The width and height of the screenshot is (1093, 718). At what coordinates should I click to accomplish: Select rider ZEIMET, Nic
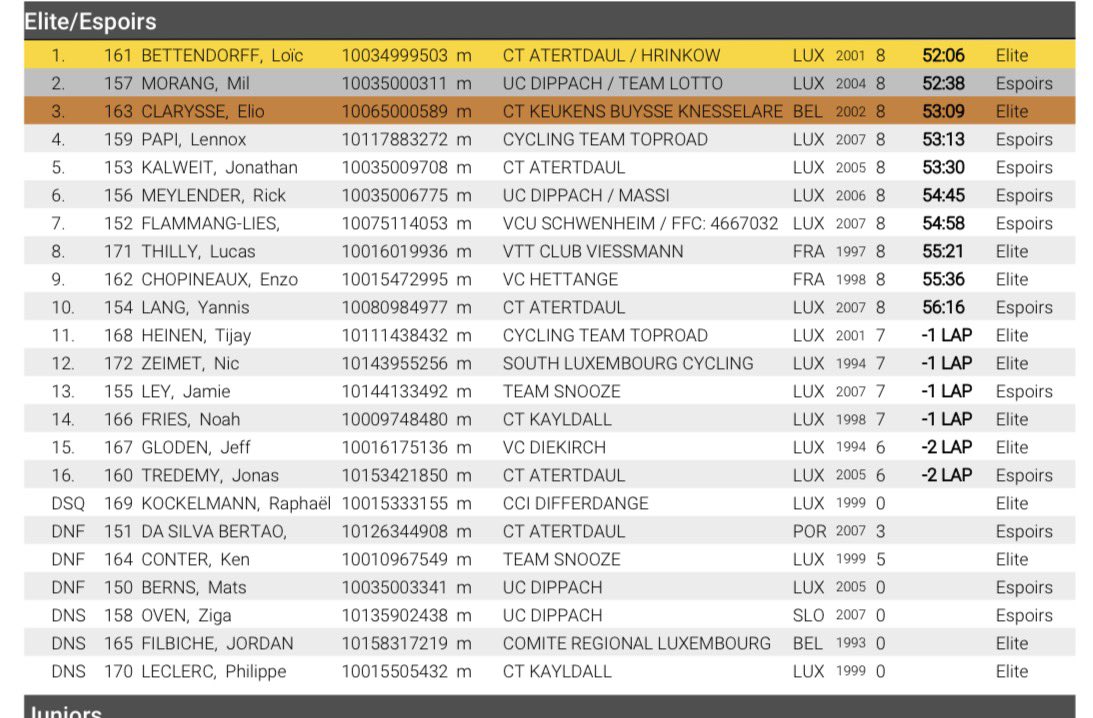pos(190,363)
